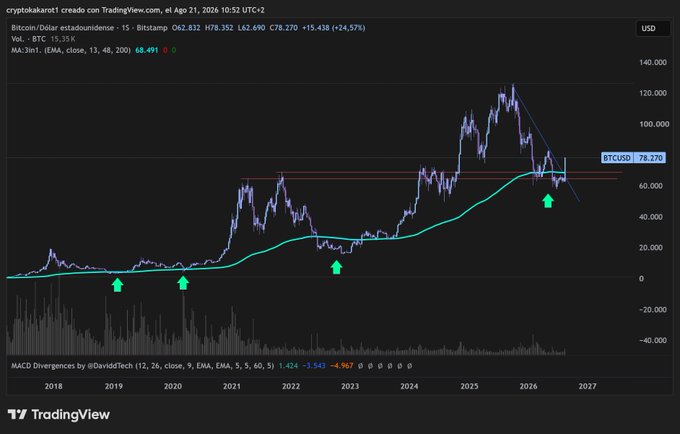Click the −20.000 price axis label
Viewport: 680px width, 434px height.
pyautogui.click(x=653, y=310)
